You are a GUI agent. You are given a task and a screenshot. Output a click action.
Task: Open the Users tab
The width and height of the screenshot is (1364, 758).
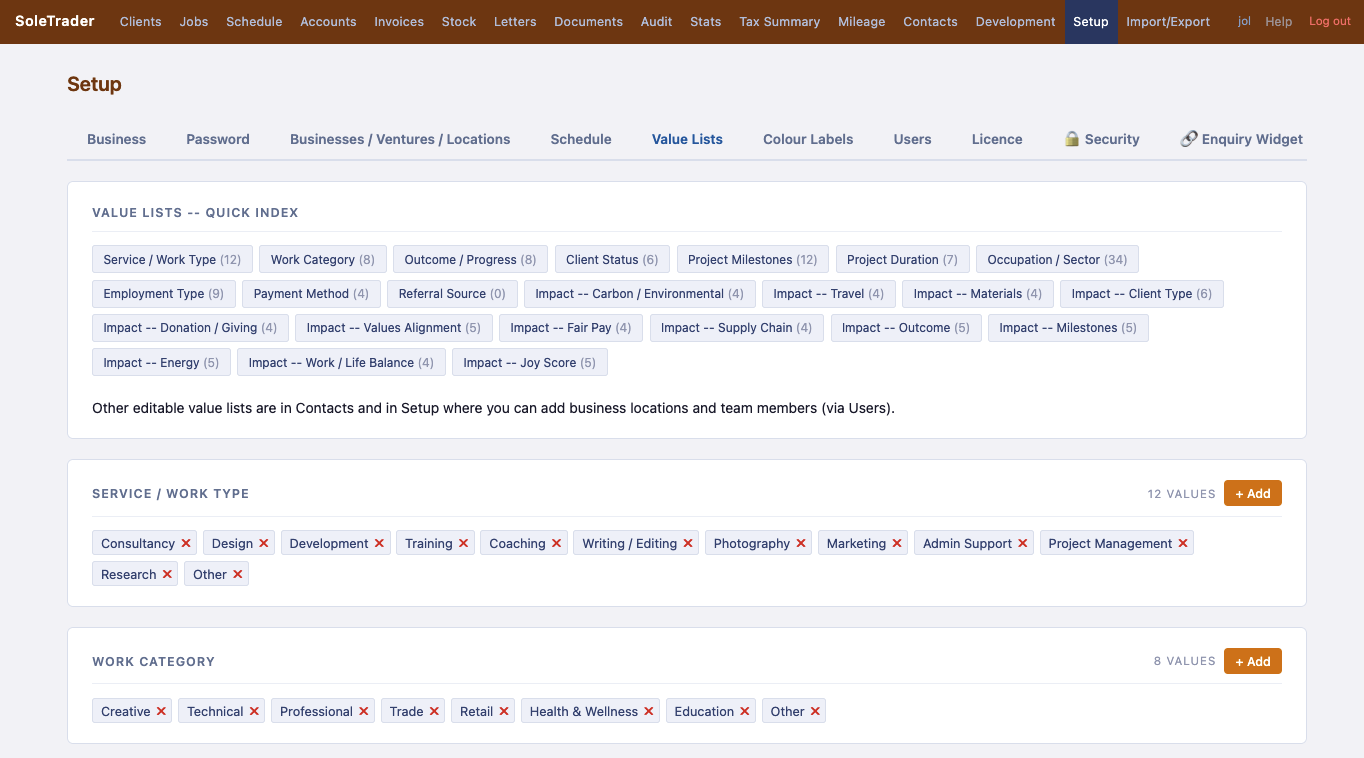[912, 139]
